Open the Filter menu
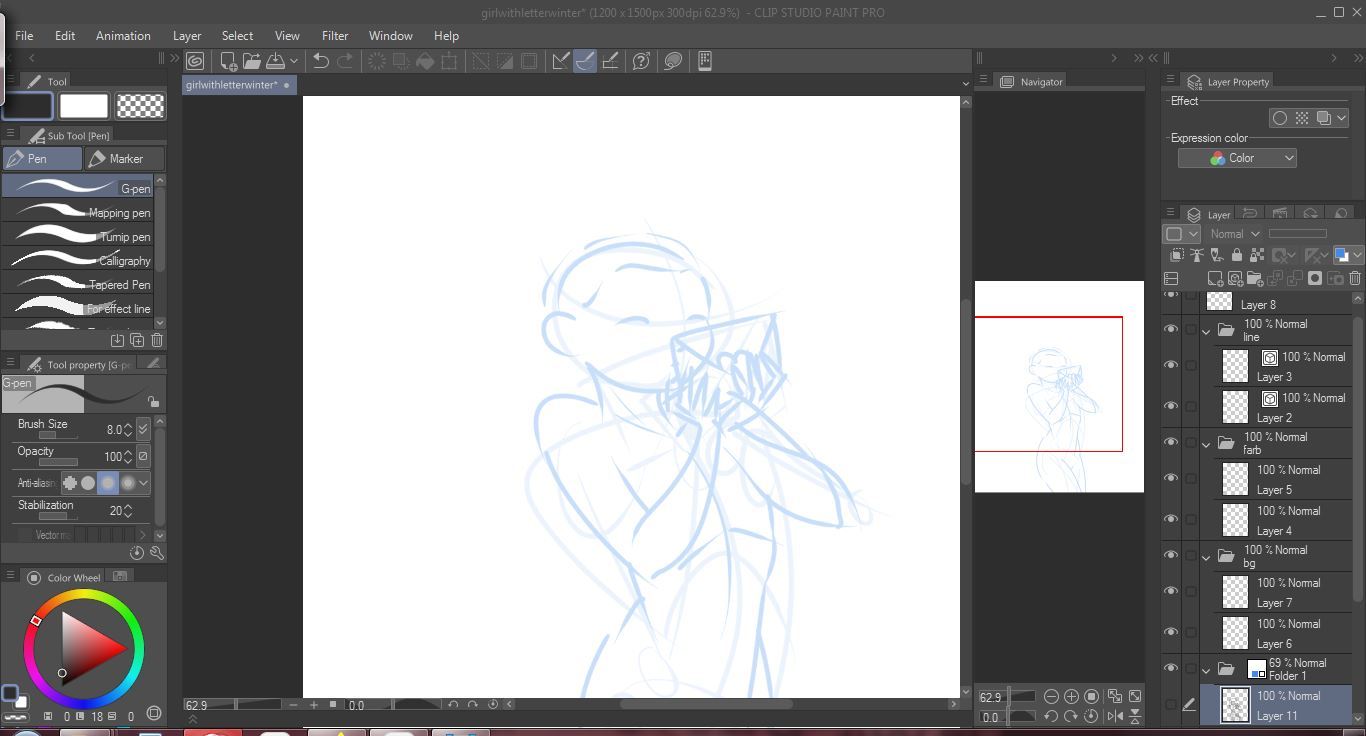 point(335,35)
